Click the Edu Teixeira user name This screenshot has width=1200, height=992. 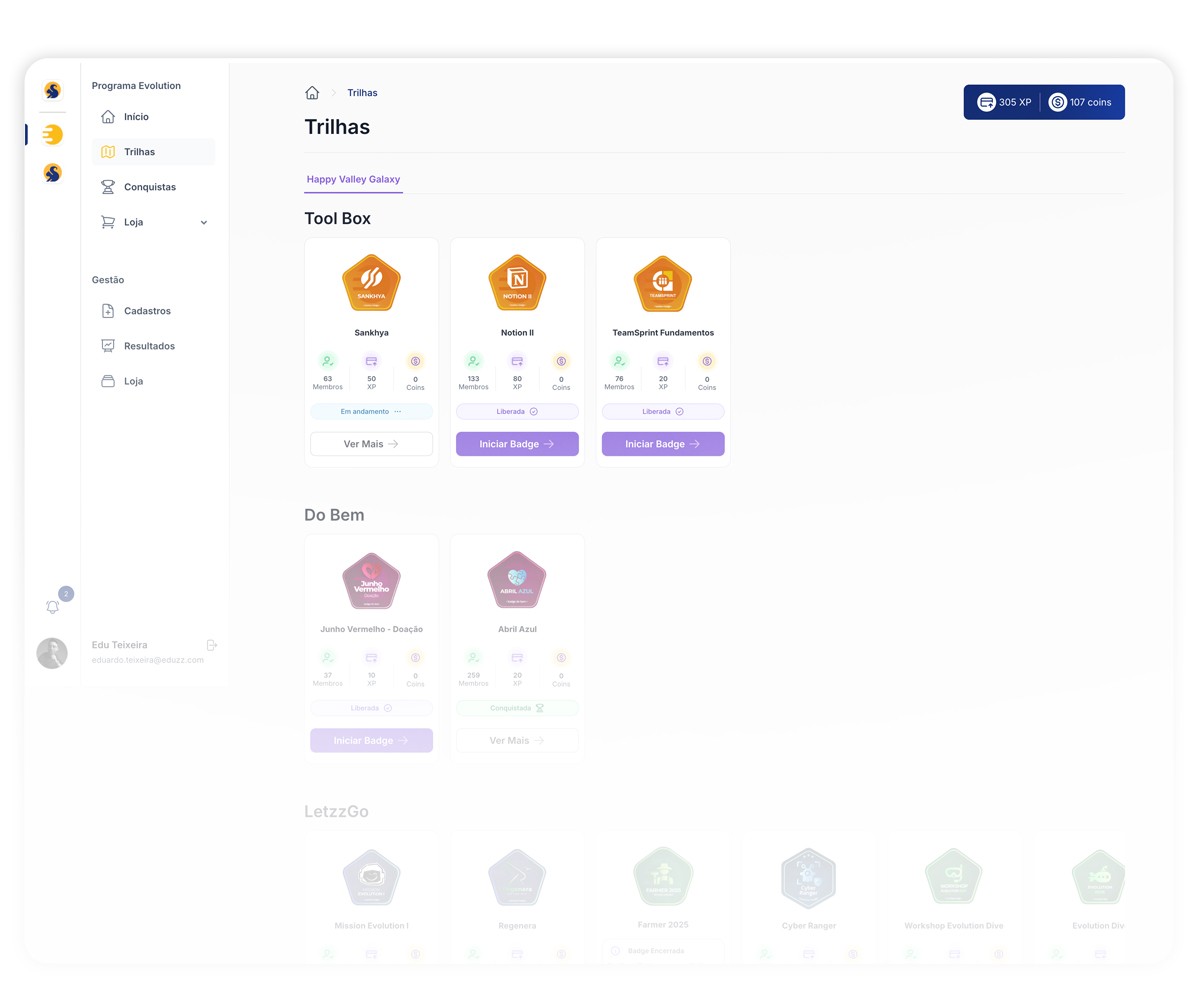tap(119, 645)
